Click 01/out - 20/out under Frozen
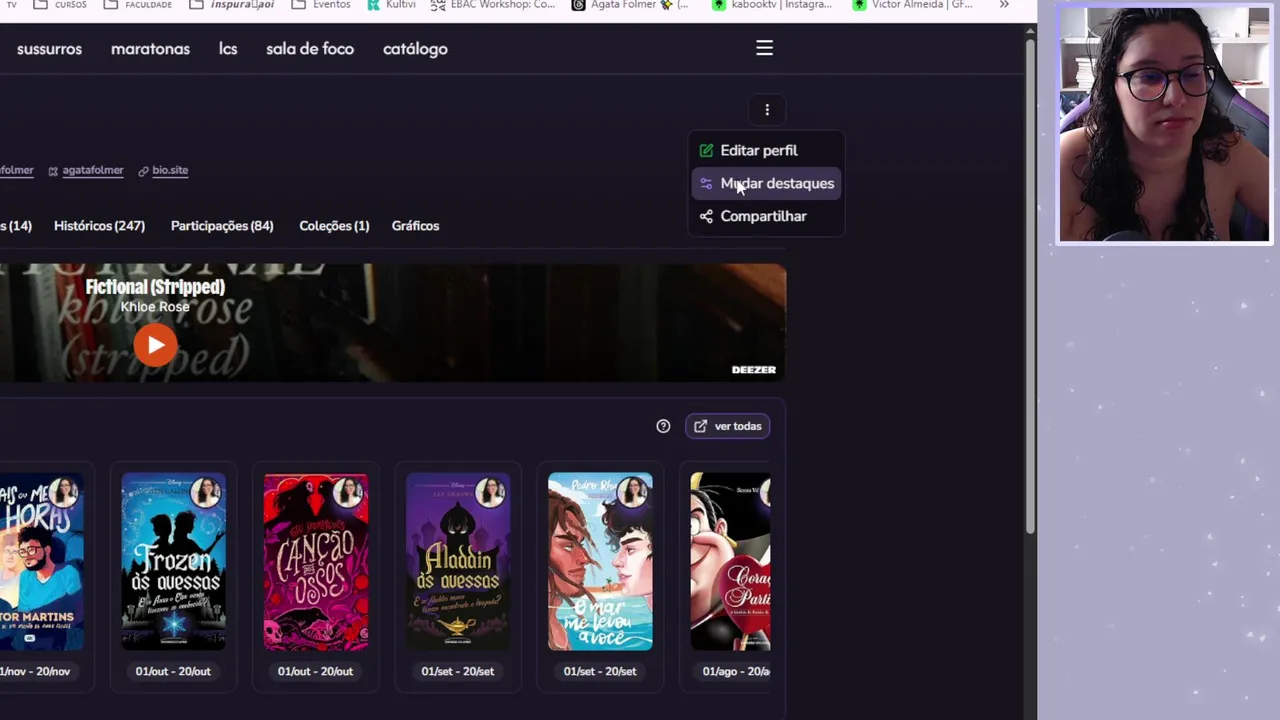Screen dimensions: 1280x720 [173, 671]
